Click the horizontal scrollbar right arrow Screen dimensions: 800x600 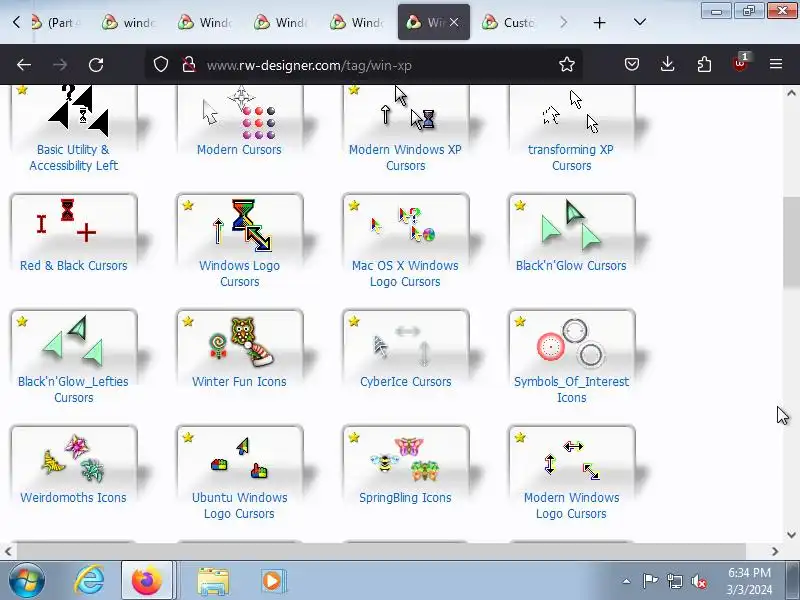775,551
